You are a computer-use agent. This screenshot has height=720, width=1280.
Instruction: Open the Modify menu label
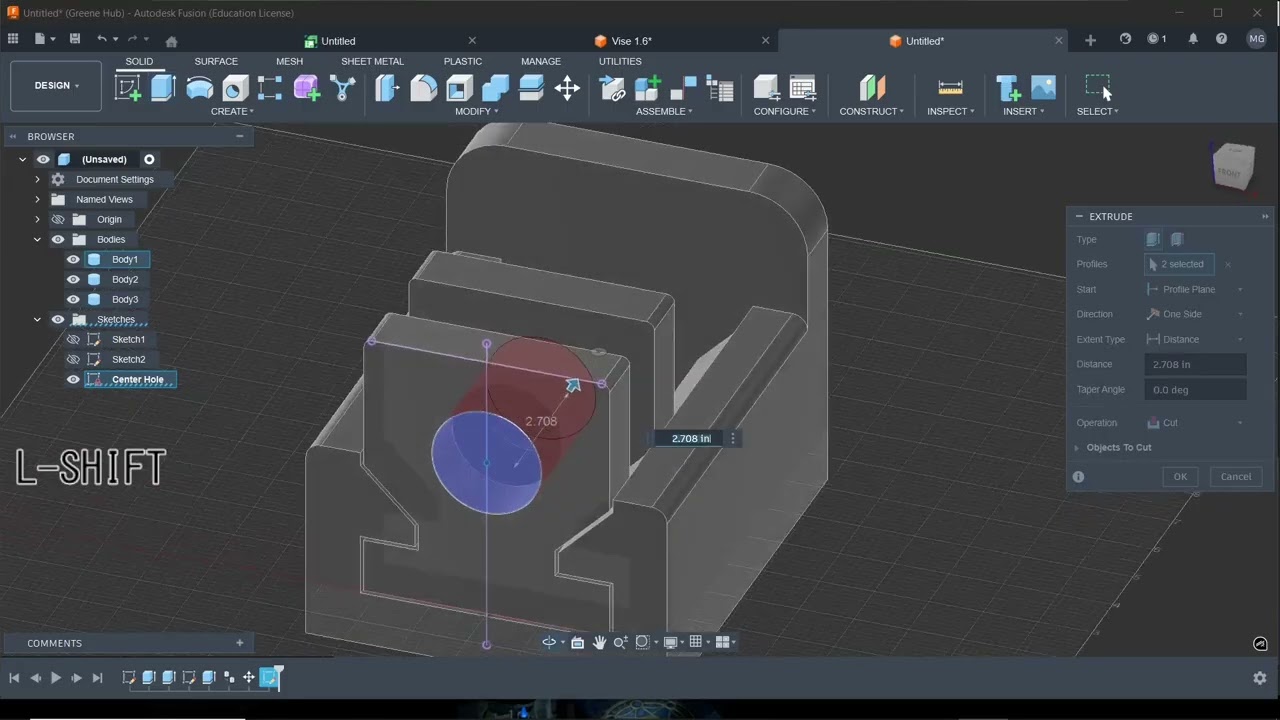(x=476, y=111)
